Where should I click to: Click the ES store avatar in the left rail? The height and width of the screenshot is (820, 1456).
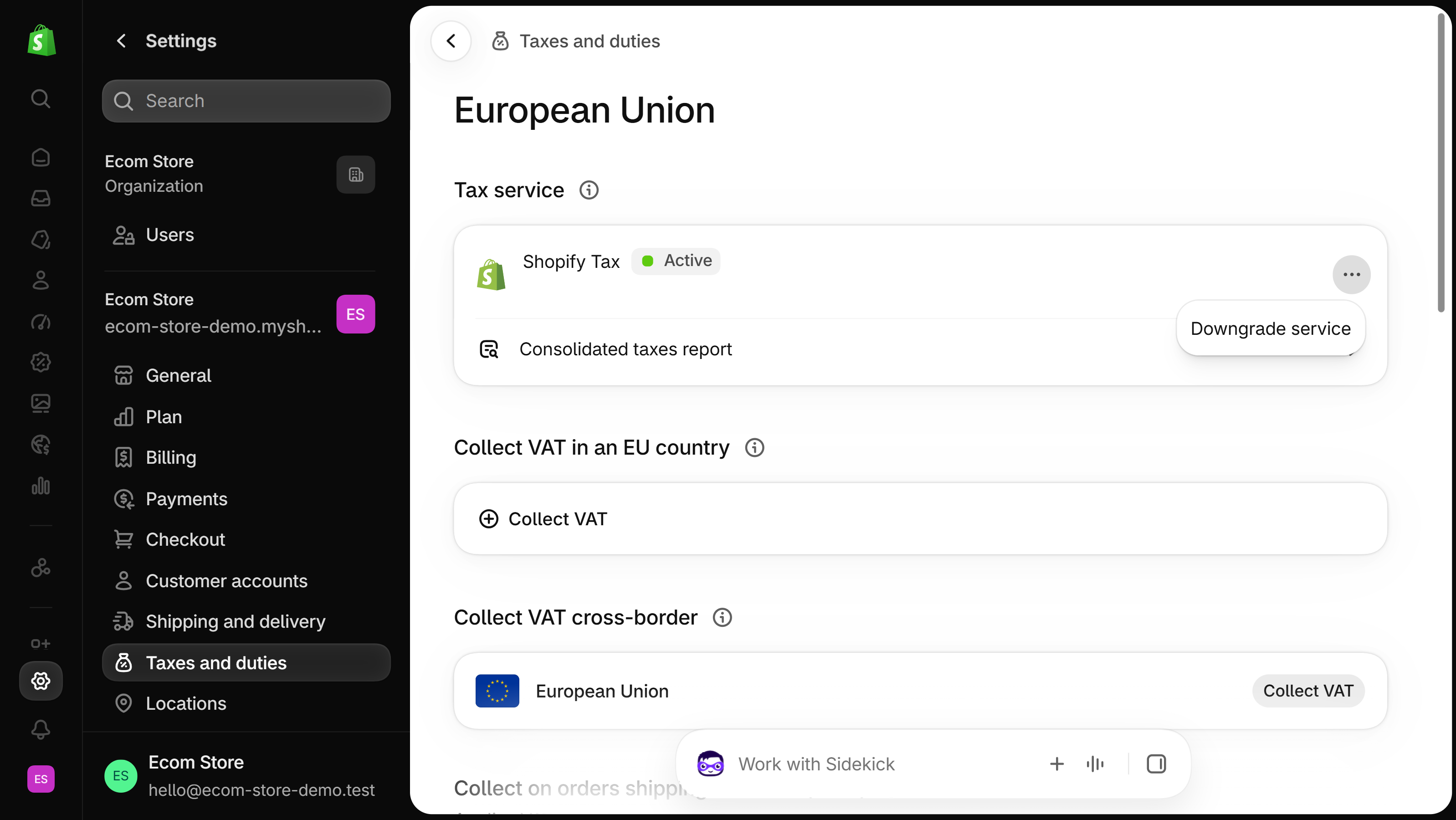41,779
